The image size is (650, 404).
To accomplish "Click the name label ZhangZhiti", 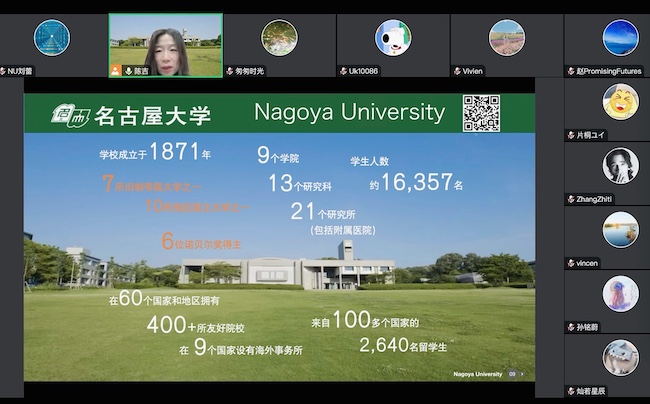I will tap(594, 199).
